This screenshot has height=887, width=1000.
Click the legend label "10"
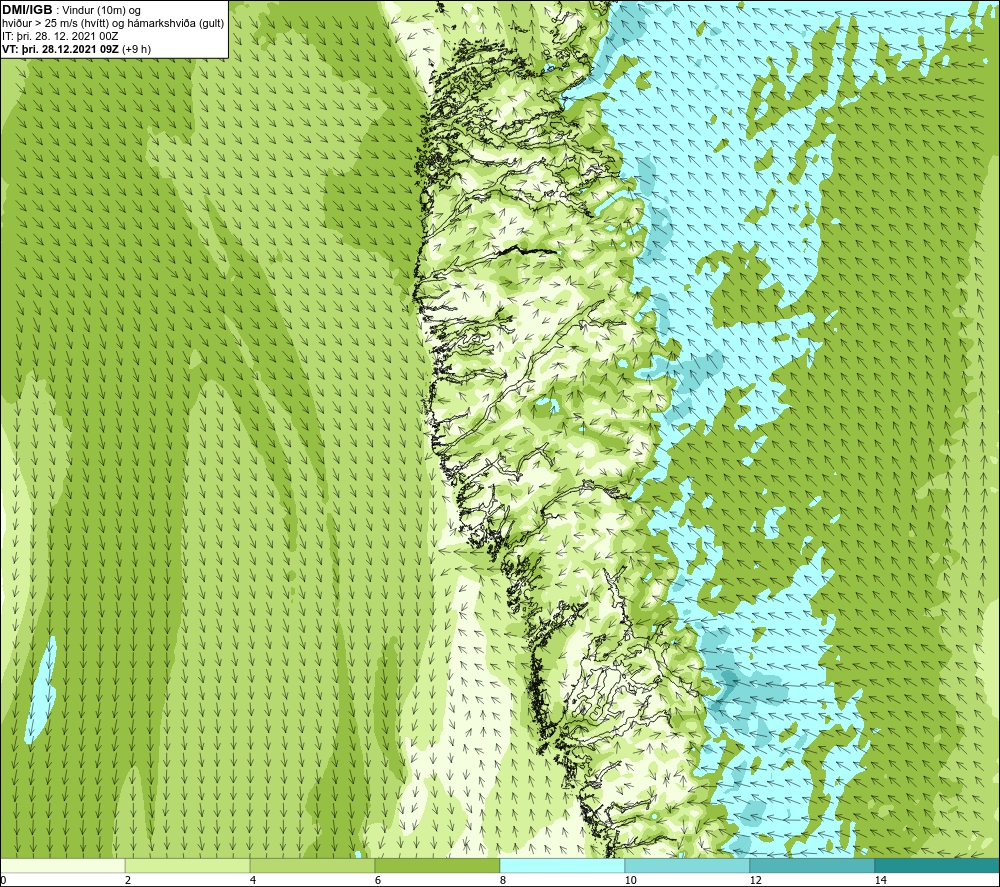pos(630,880)
